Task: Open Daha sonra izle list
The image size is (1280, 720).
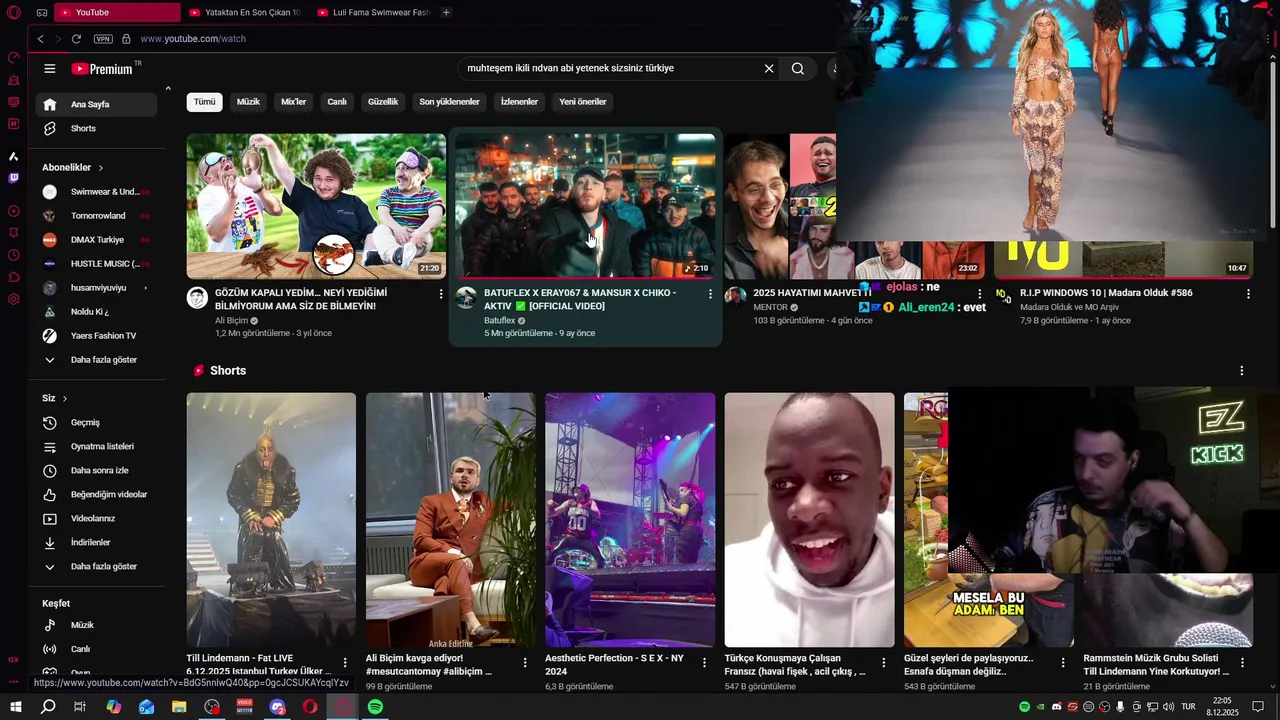Action: (x=96, y=470)
